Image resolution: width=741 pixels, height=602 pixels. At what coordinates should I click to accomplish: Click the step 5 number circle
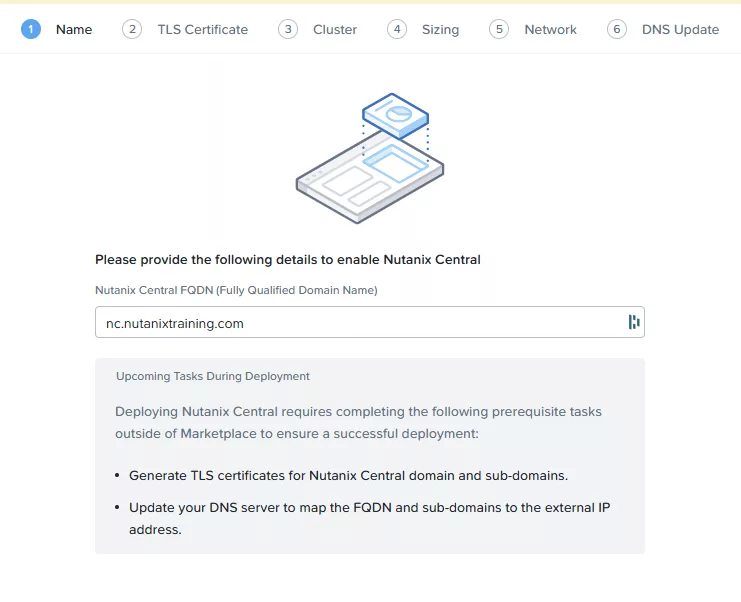pyautogui.click(x=499, y=29)
